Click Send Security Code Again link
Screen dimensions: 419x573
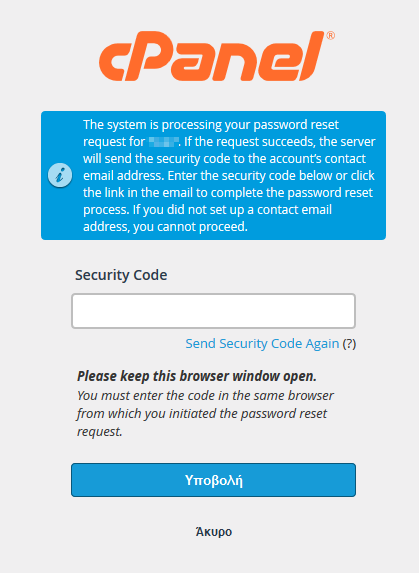262,344
